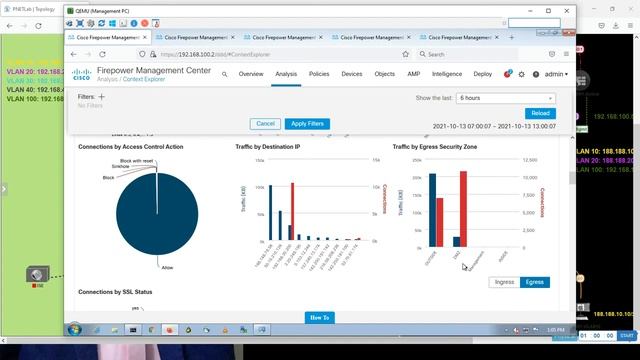Open the Devices menu
Viewport: 640px width, 360px height.
click(x=352, y=74)
